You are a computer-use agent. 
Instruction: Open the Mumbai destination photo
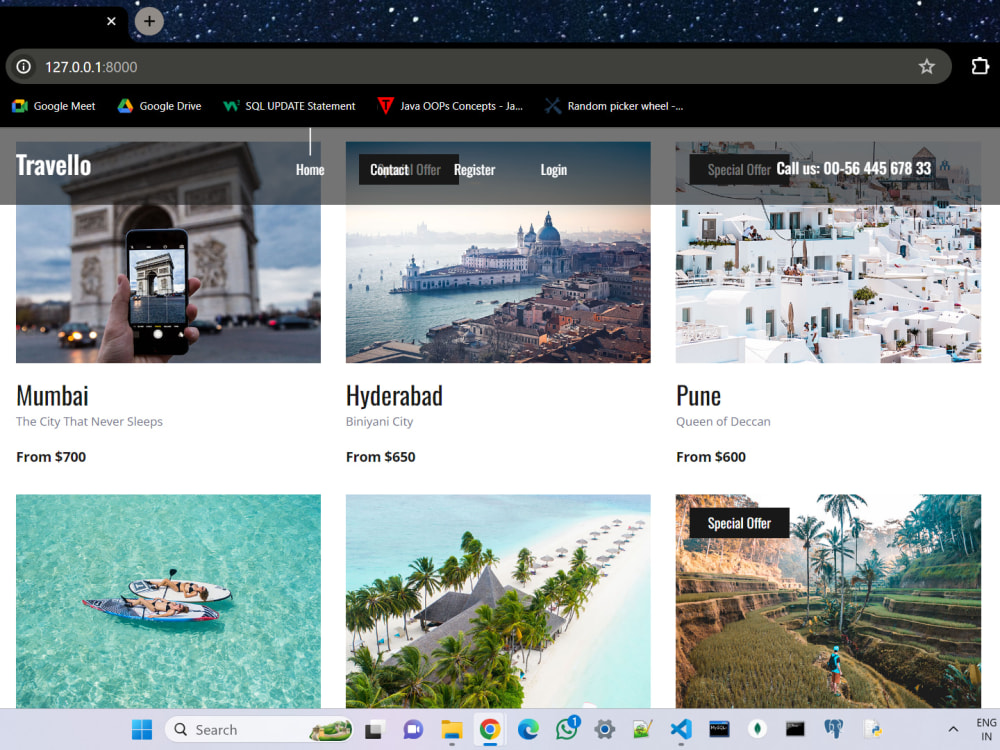pos(168,252)
